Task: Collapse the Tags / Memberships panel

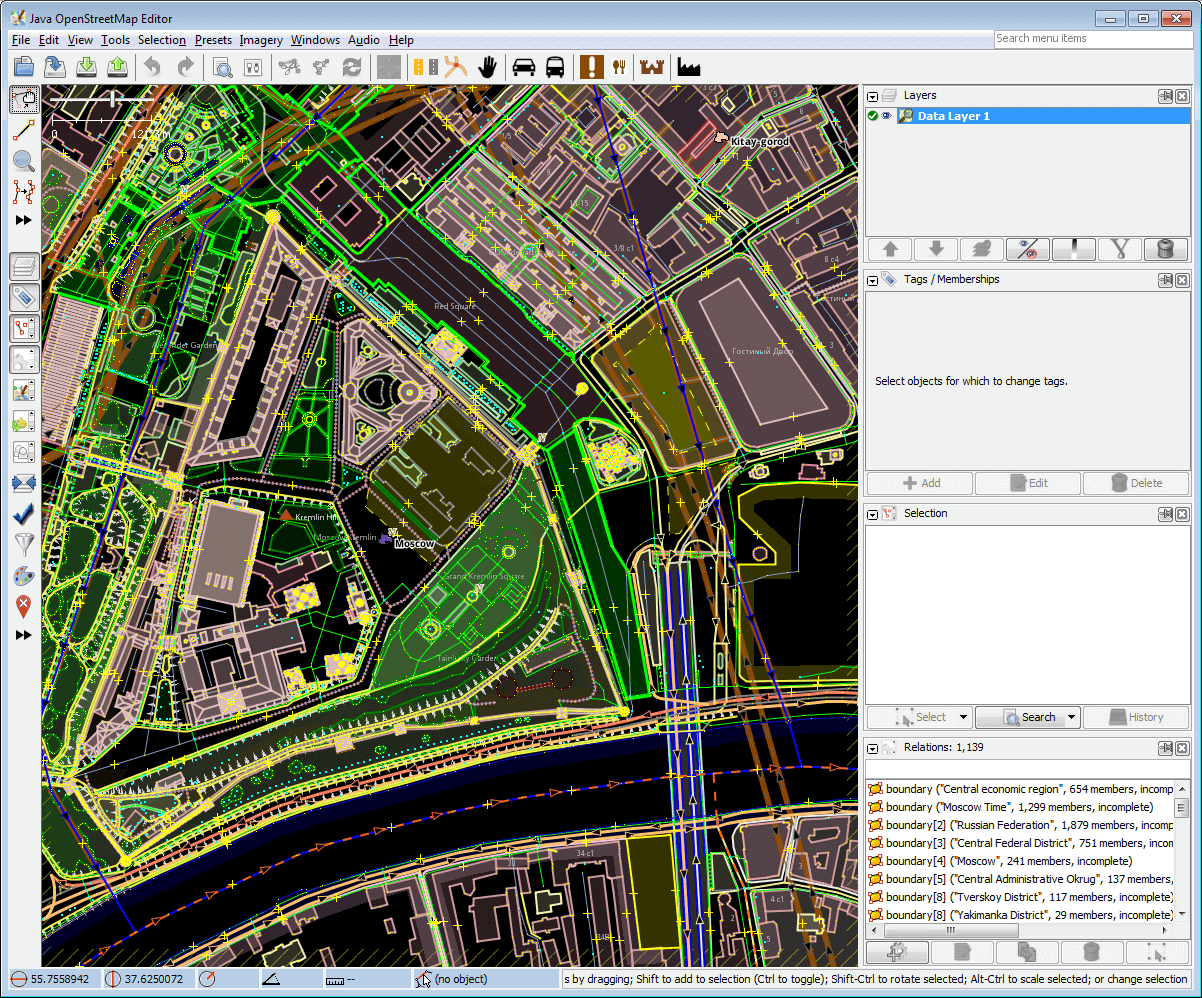Action: click(x=873, y=280)
